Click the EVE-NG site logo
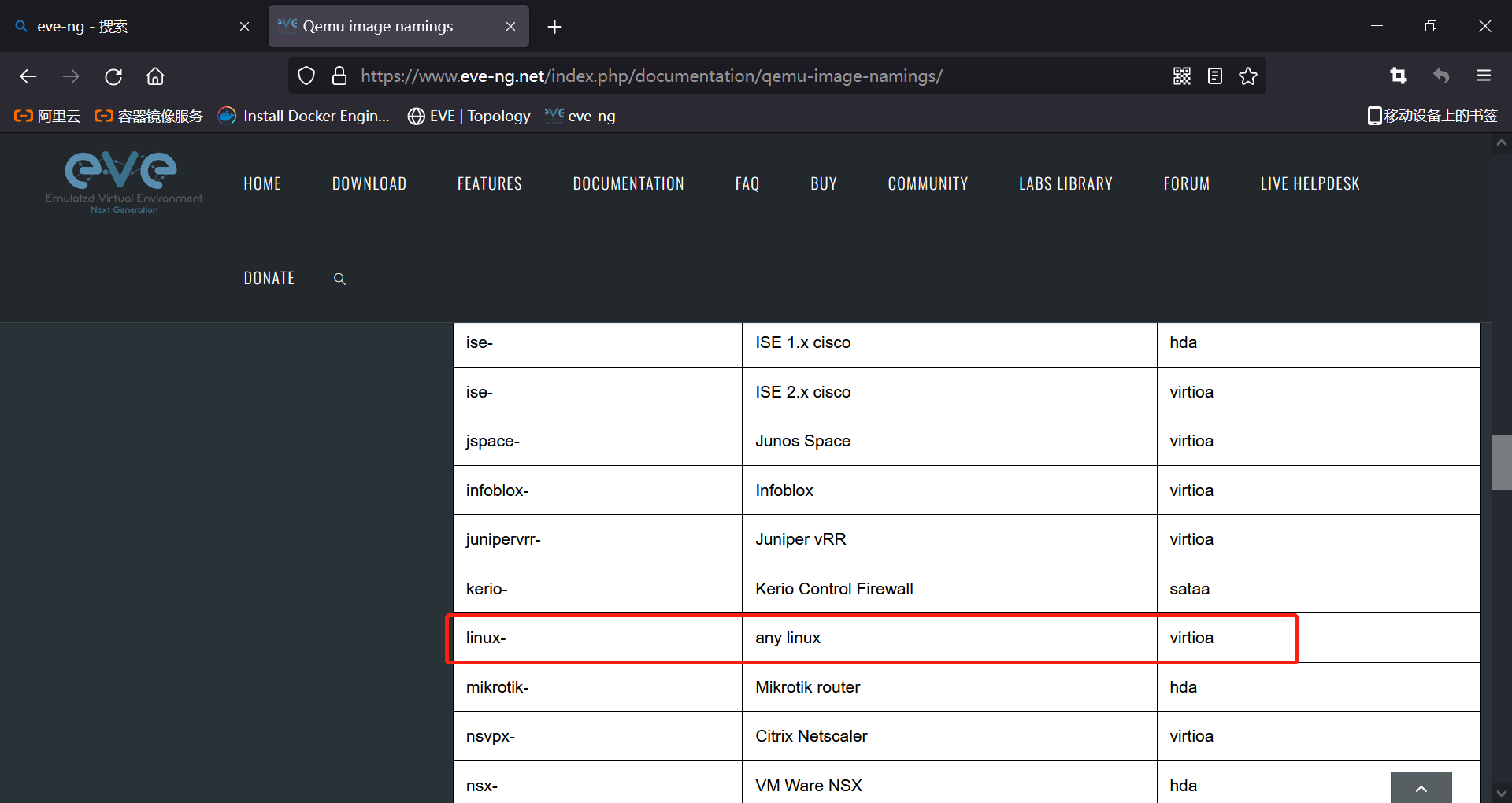This screenshot has height=803, width=1512. (x=124, y=183)
